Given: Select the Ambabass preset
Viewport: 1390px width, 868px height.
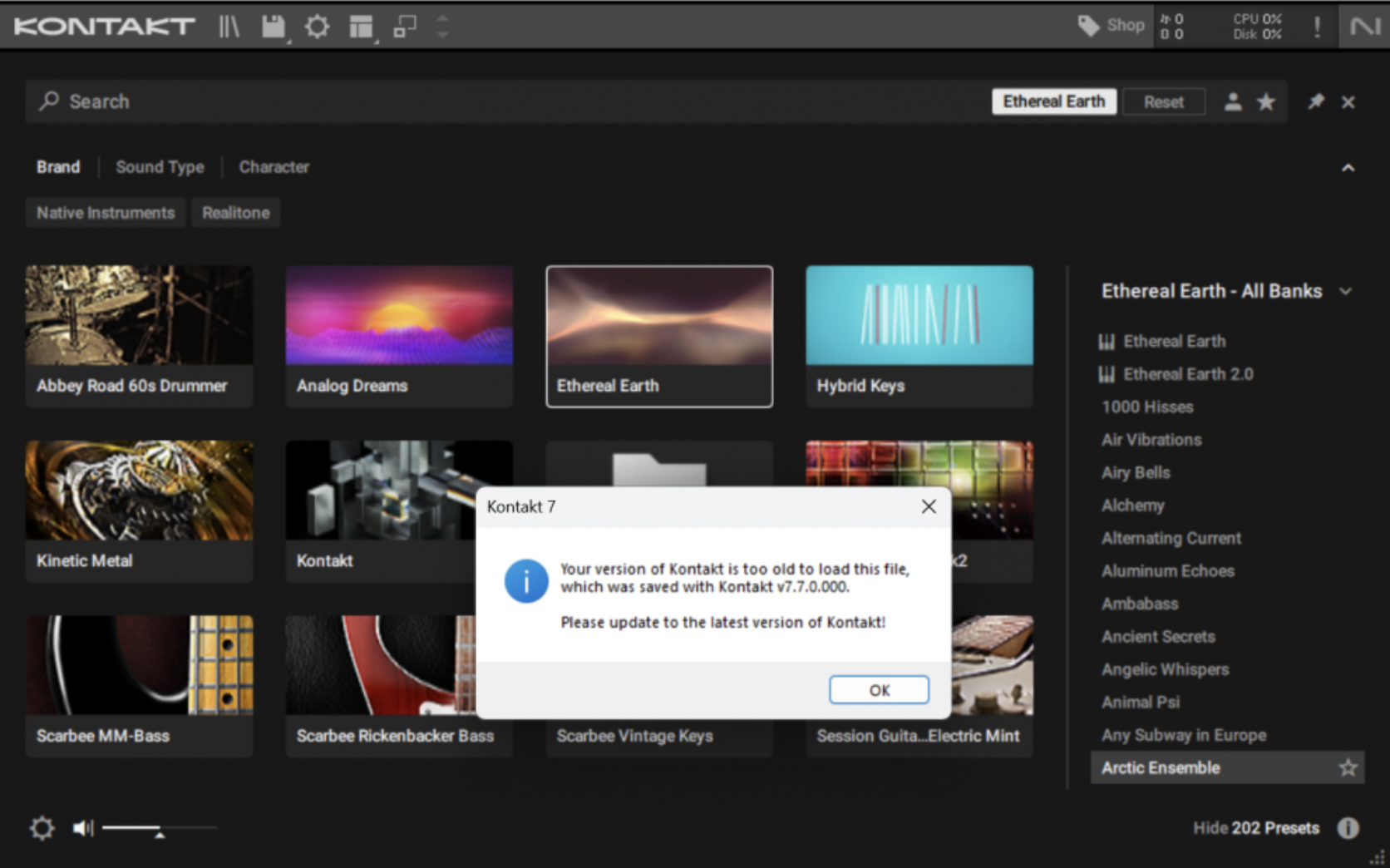Looking at the screenshot, I should point(1140,604).
